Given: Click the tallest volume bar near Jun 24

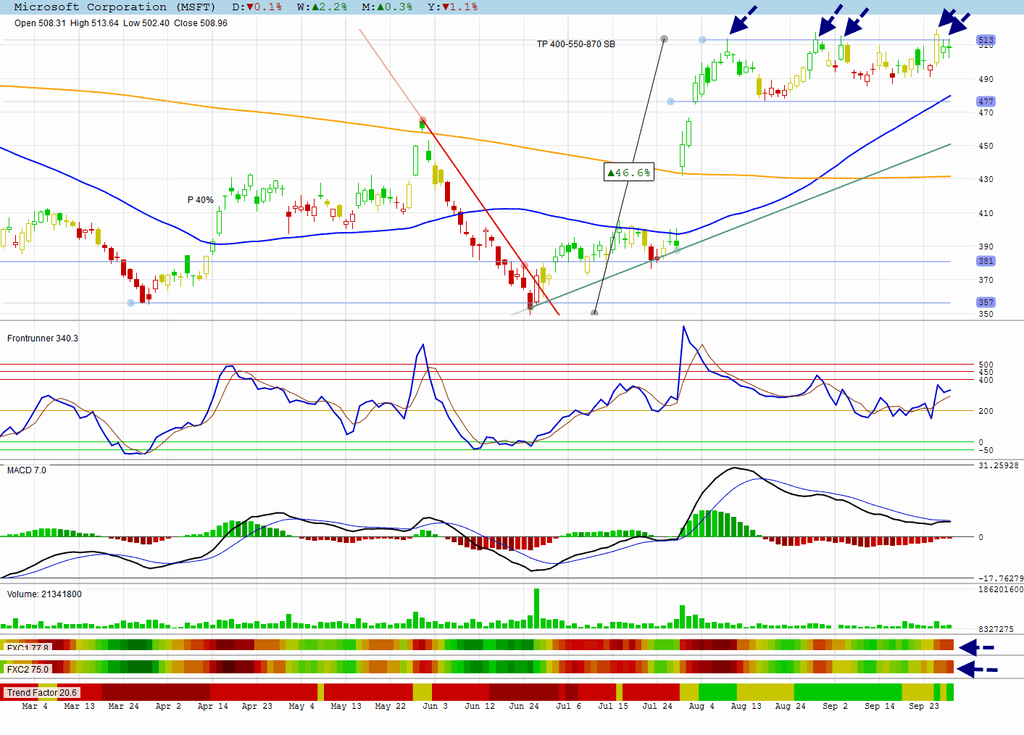Looking at the screenshot, I should [x=537, y=608].
